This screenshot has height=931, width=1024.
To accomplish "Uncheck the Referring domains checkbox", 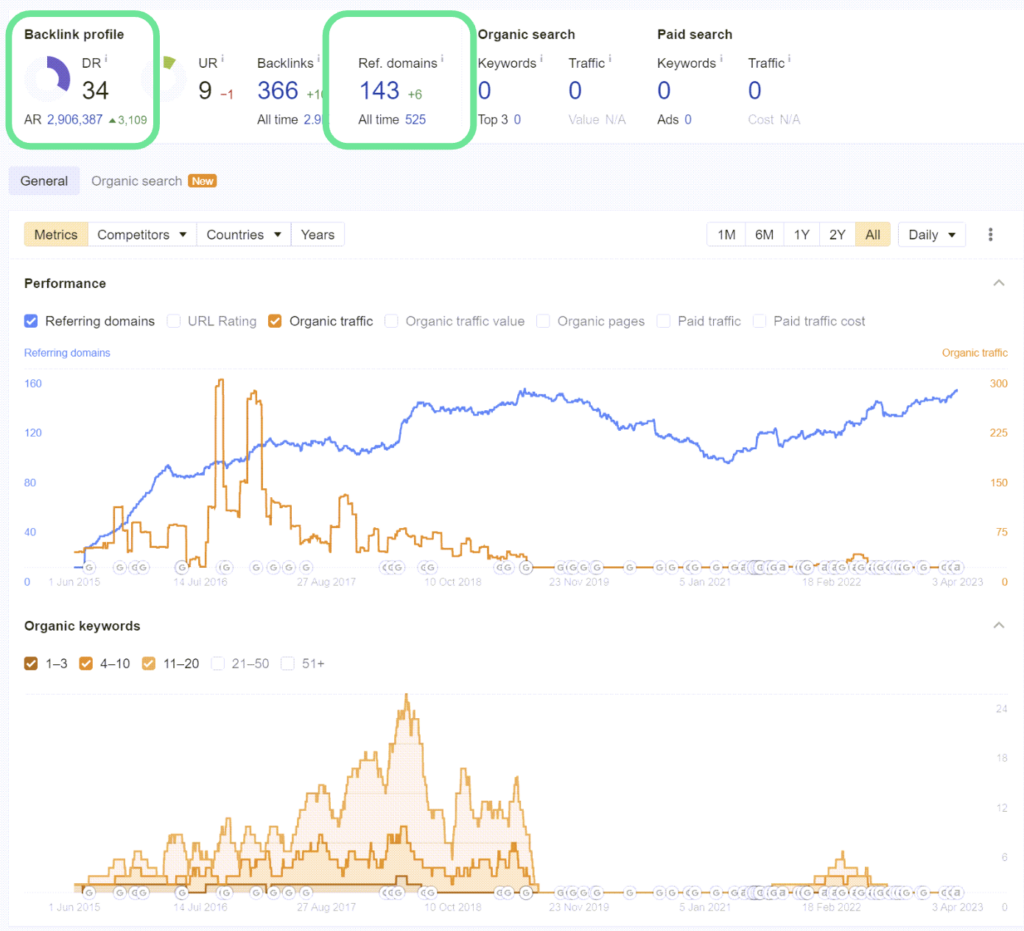I will click(x=31, y=321).
